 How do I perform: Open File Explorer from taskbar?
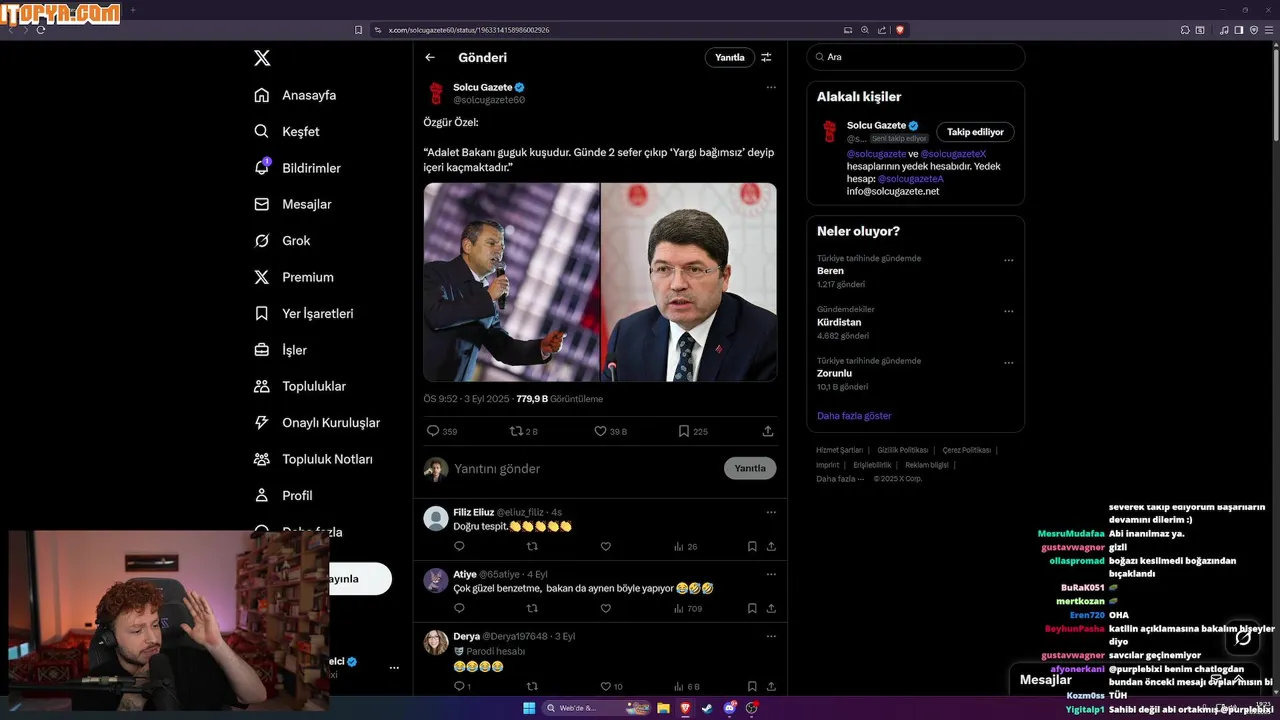point(663,708)
